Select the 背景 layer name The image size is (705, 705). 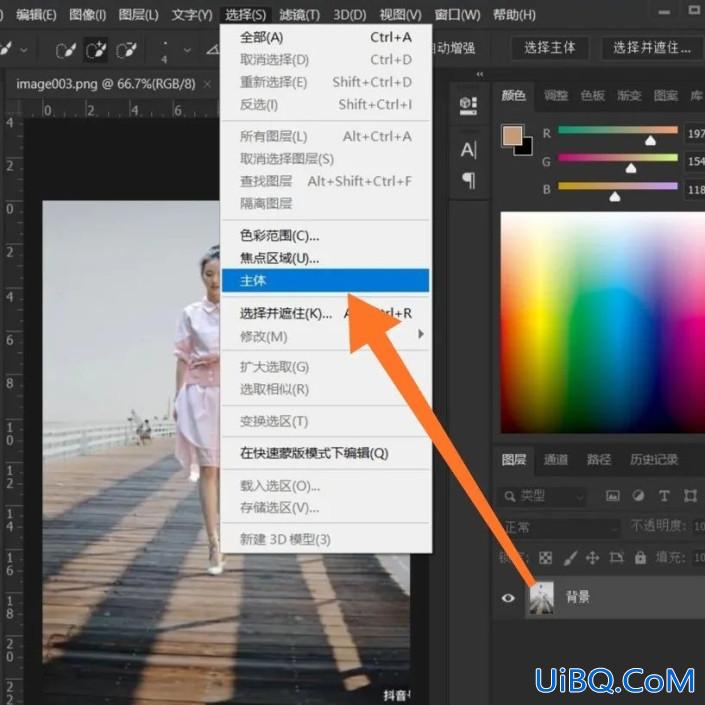coord(578,597)
